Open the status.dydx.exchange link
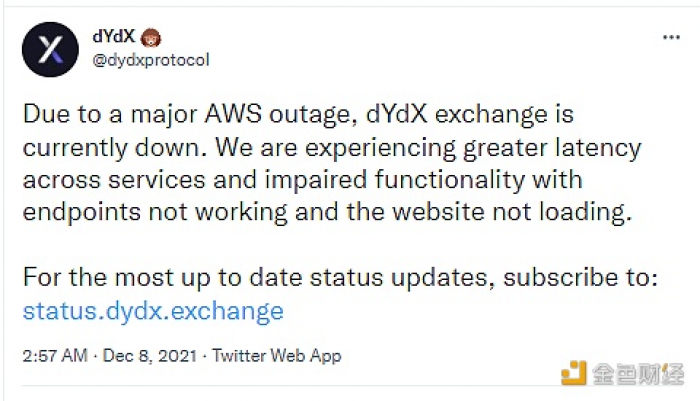 [153, 311]
